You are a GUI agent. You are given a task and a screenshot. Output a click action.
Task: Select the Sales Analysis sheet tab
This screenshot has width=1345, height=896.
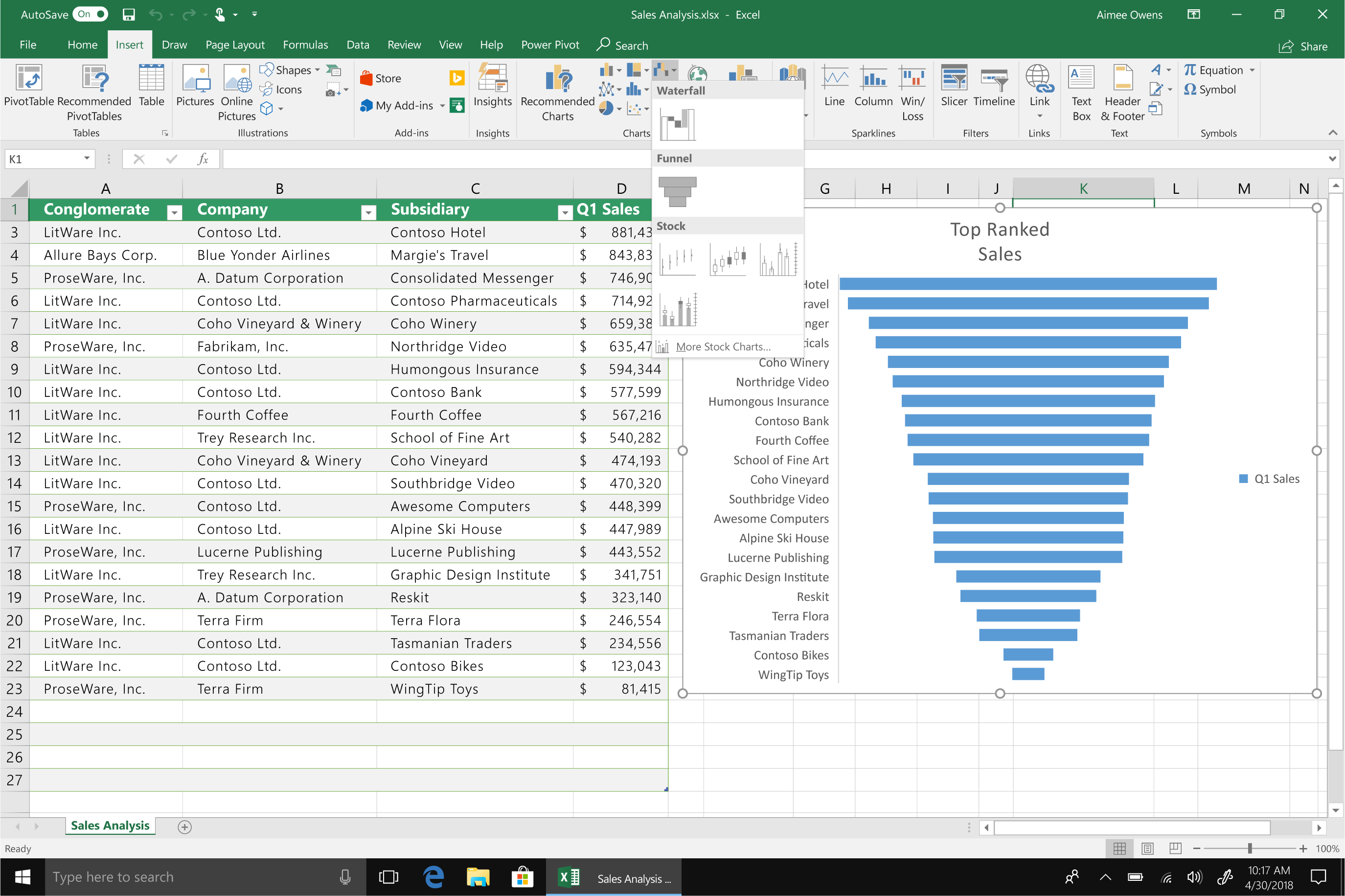(x=110, y=826)
